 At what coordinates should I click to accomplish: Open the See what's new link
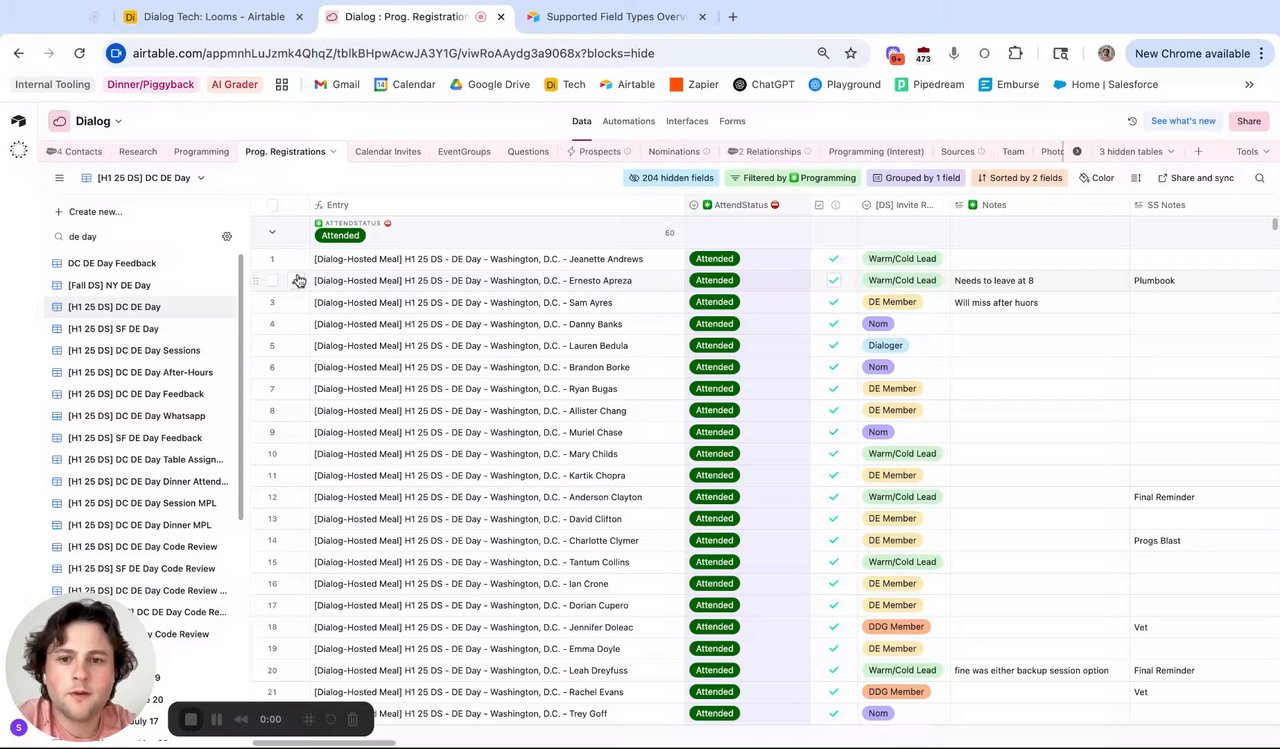(x=1183, y=121)
